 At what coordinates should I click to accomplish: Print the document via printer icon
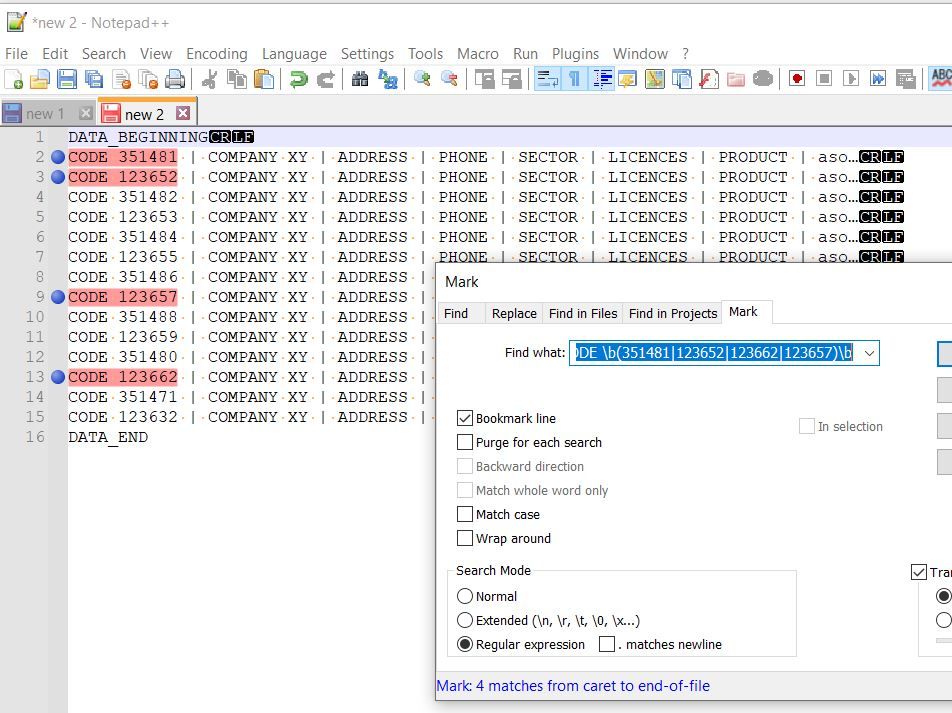(x=175, y=79)
